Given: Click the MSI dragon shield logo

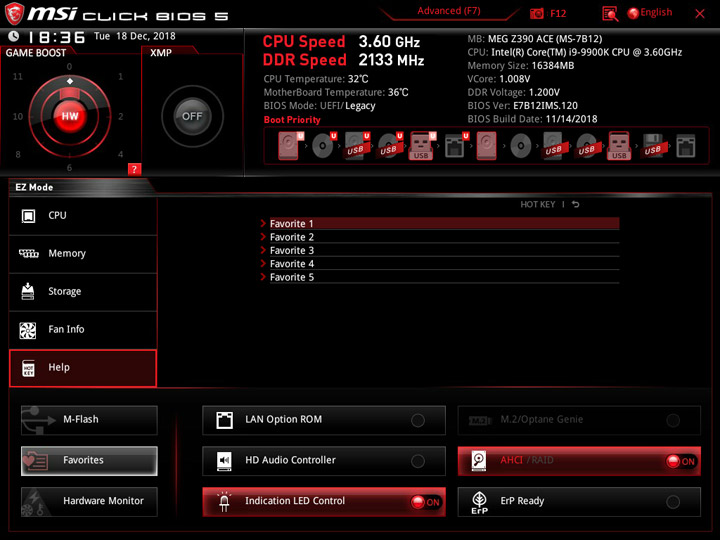Looking at the screenshot, I should tap(14, 14).
